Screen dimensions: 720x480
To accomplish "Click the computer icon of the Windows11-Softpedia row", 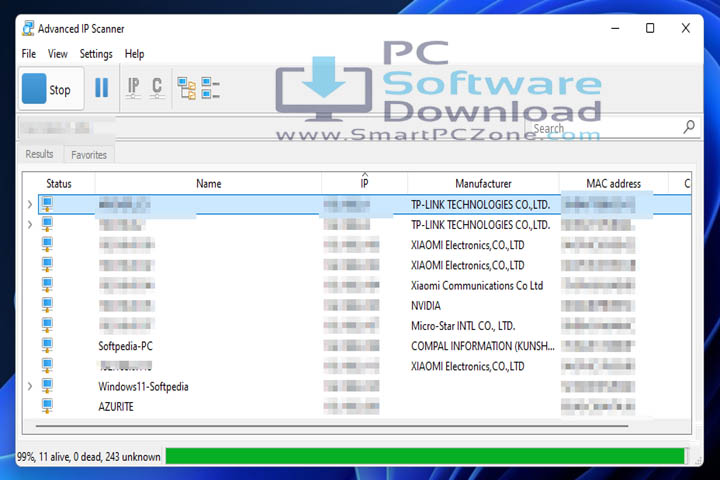I will click(47, 386).
